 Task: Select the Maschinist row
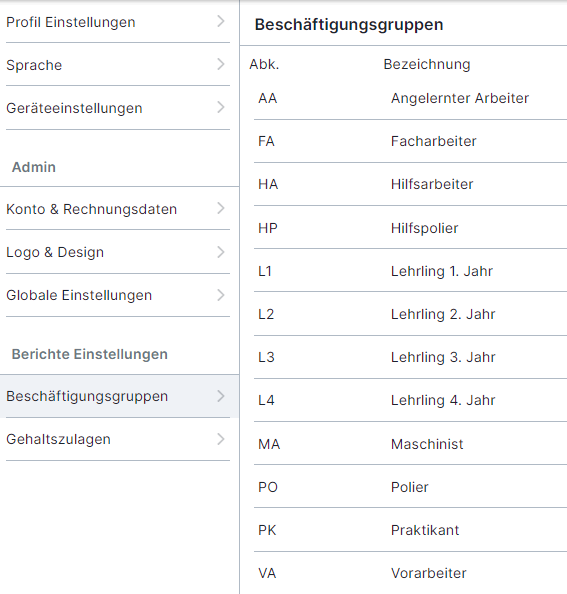[410, 444]
